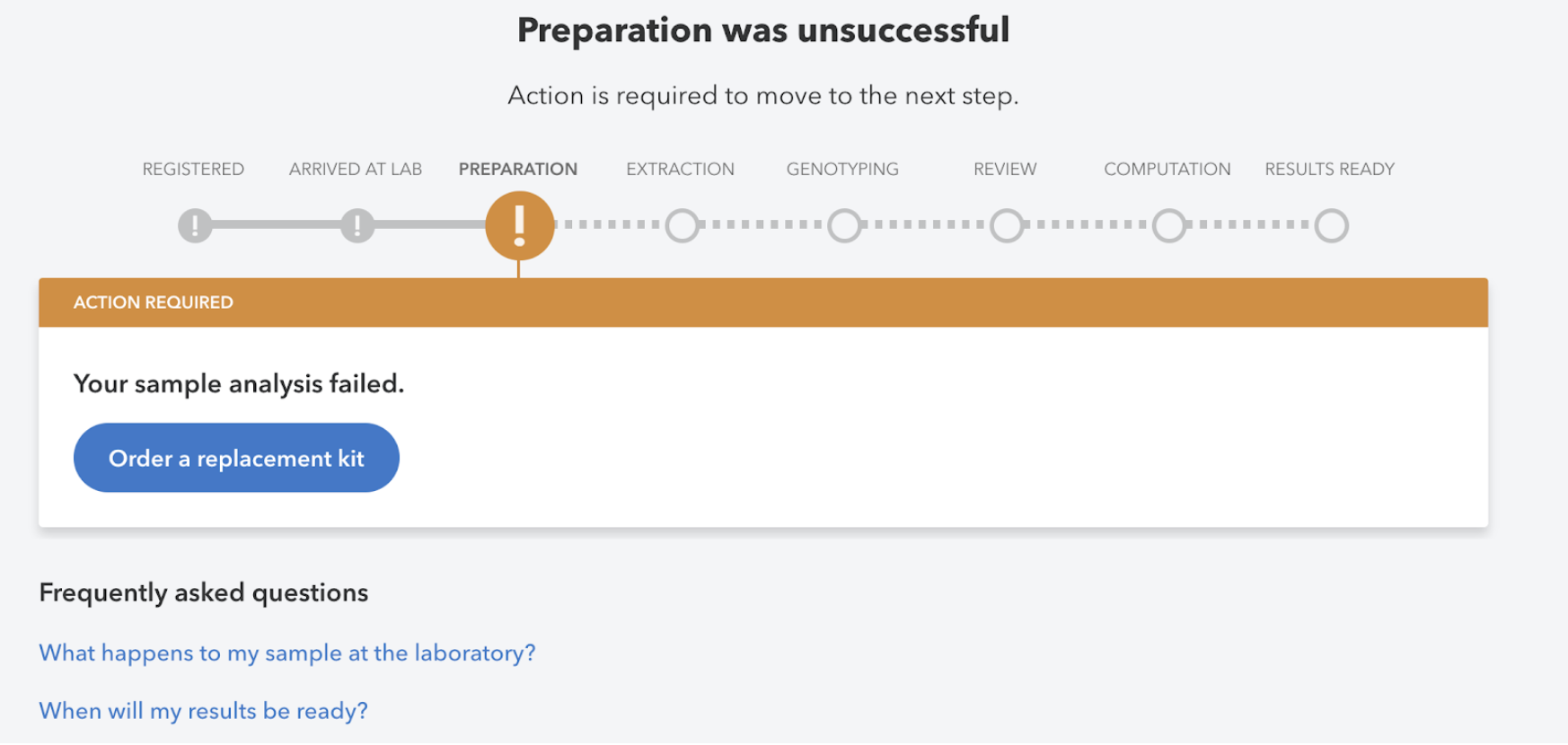Viewport: 1568px width, 745px height.
Task: Select the Registered step label
Action: (192, 169)
